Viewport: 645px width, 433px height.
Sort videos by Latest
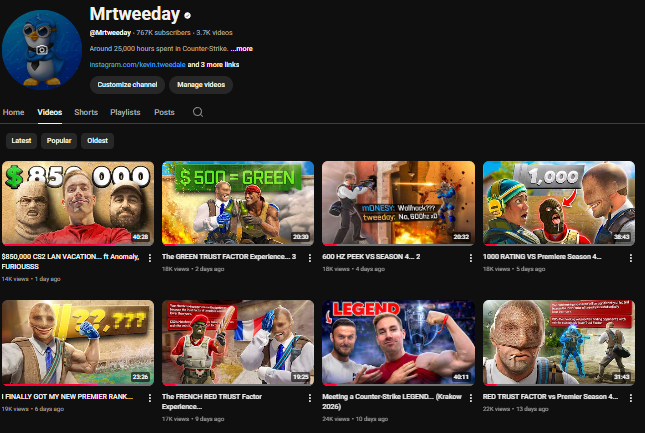click(x=21, y=141)
